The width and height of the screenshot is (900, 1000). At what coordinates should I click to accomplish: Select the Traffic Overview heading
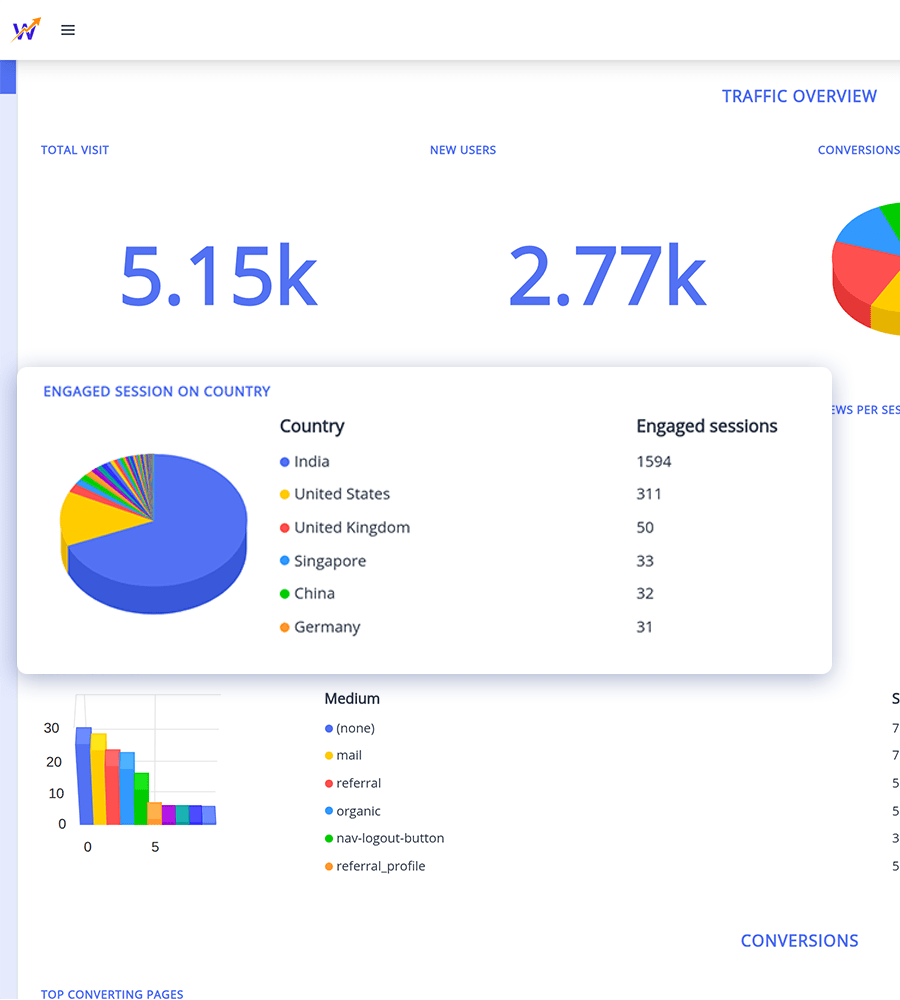pyautogui.click(x=799, y=96)
